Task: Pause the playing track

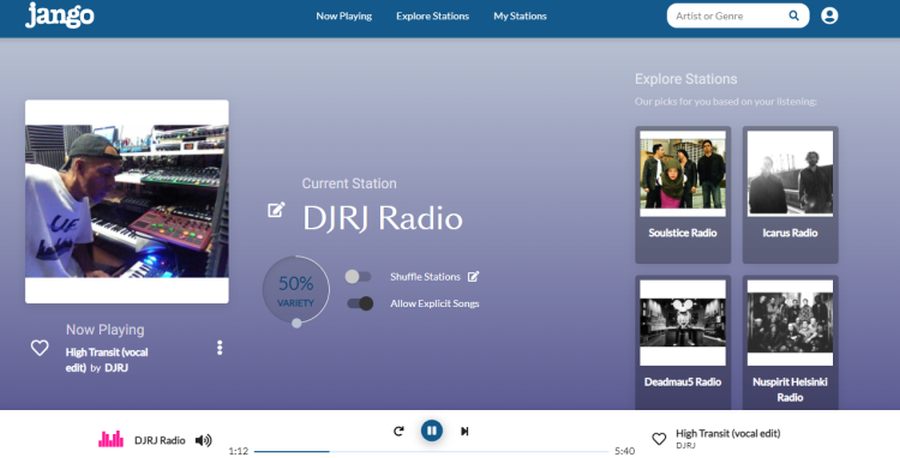Action: [x=432, y=430]
